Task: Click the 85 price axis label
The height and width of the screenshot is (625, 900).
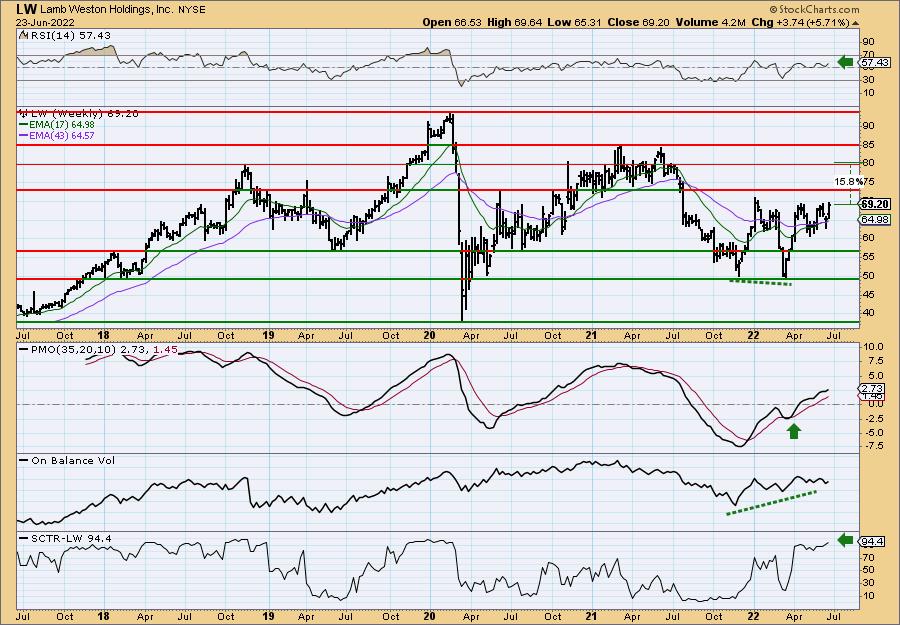Action: [868, 145]
